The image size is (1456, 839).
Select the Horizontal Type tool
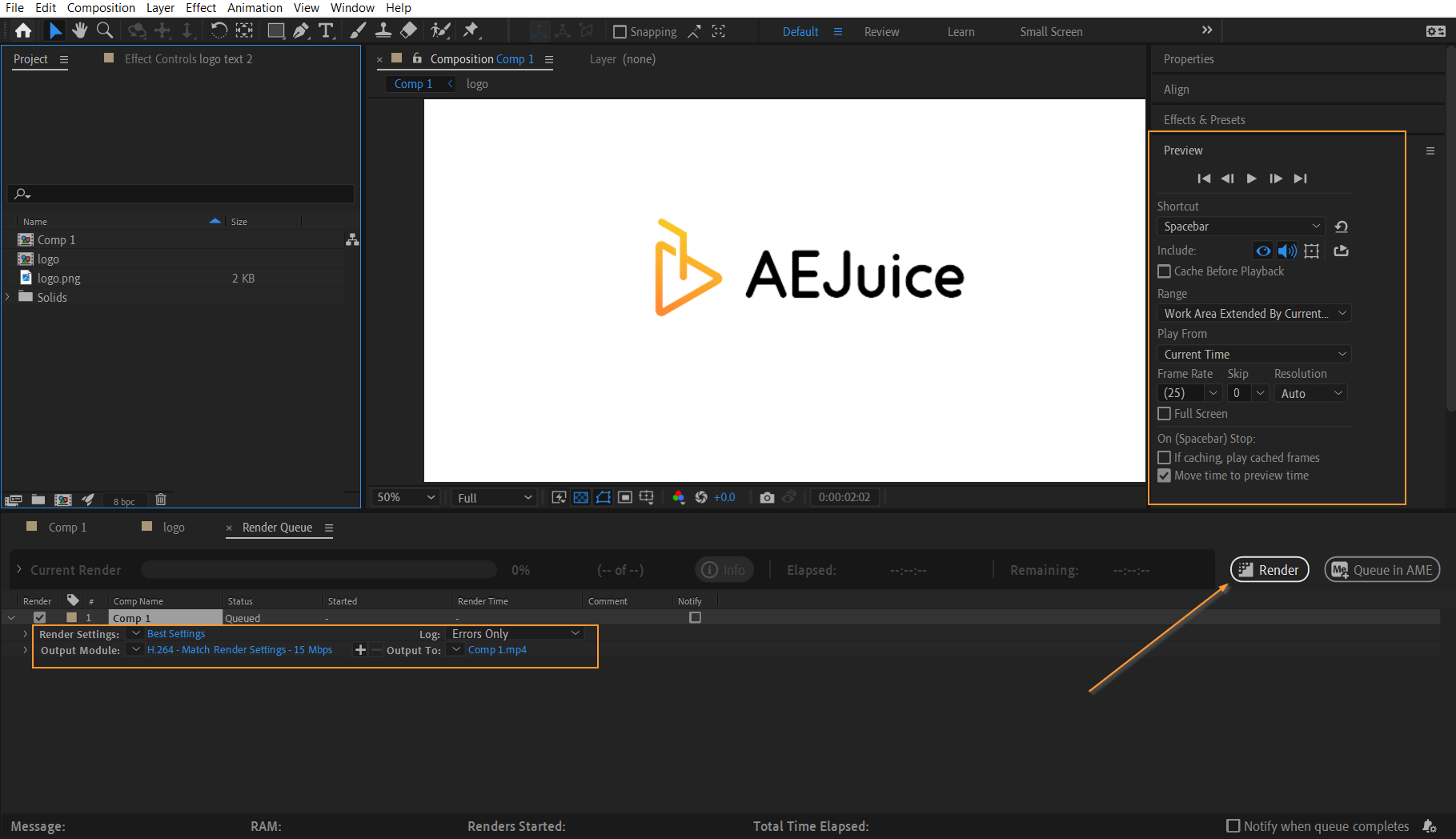[326, 30]
